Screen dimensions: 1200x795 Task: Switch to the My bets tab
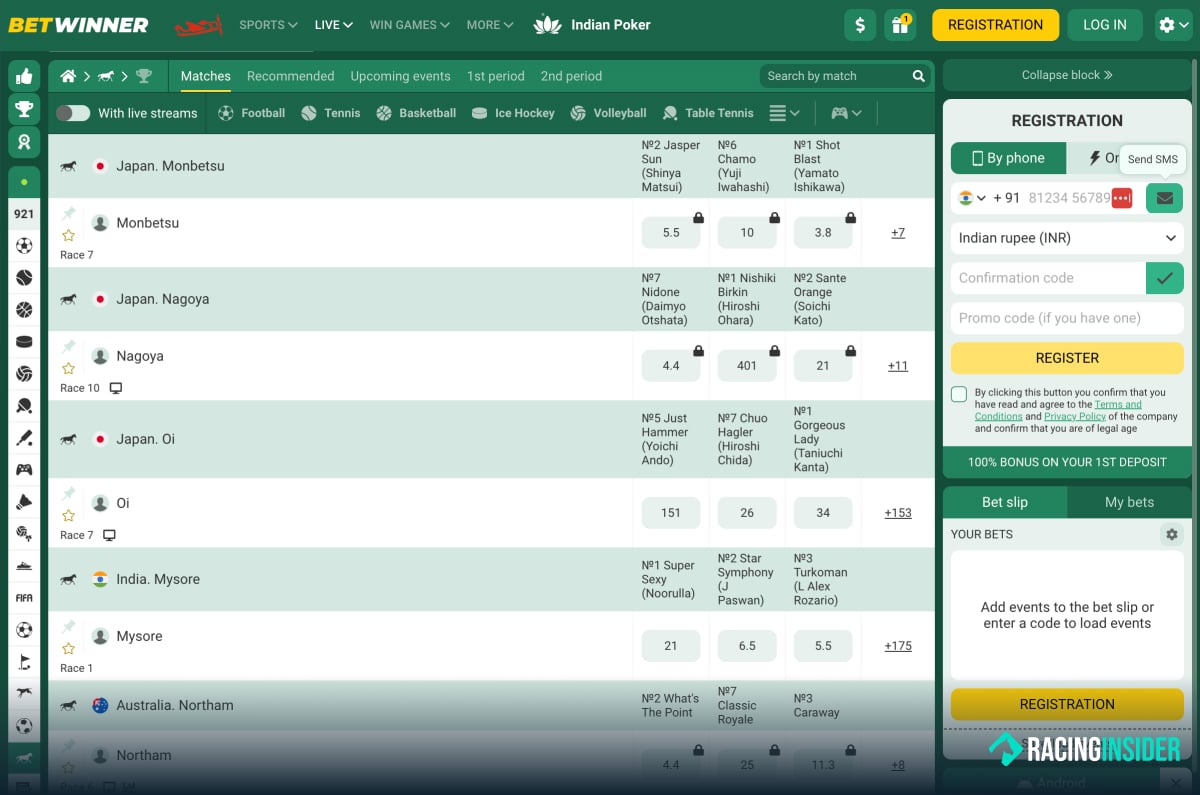coord(1129,502)
